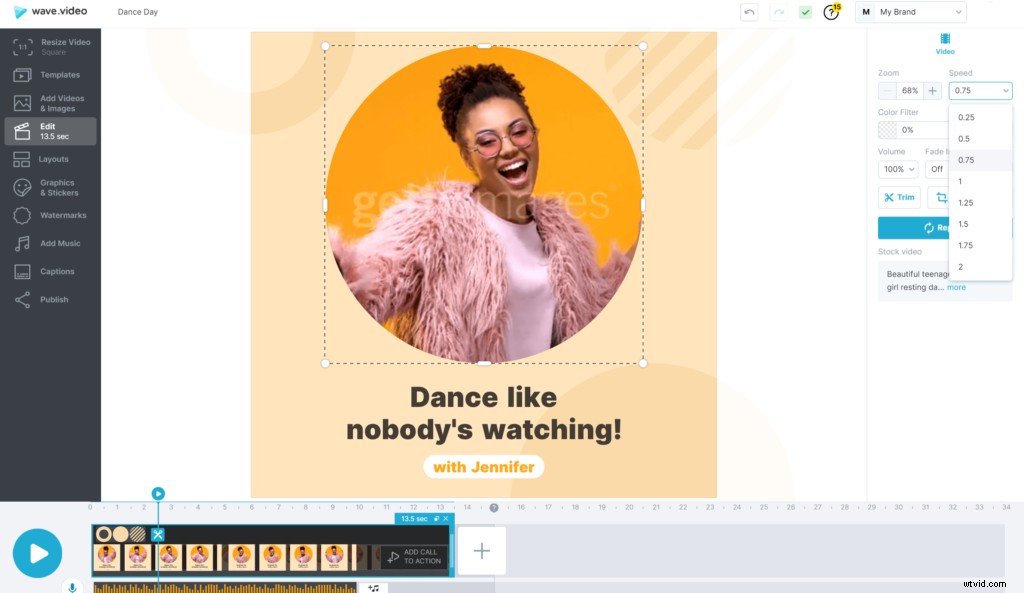
Task: Click the crop icon button beside Trim
Action: [x=940, y=198]
